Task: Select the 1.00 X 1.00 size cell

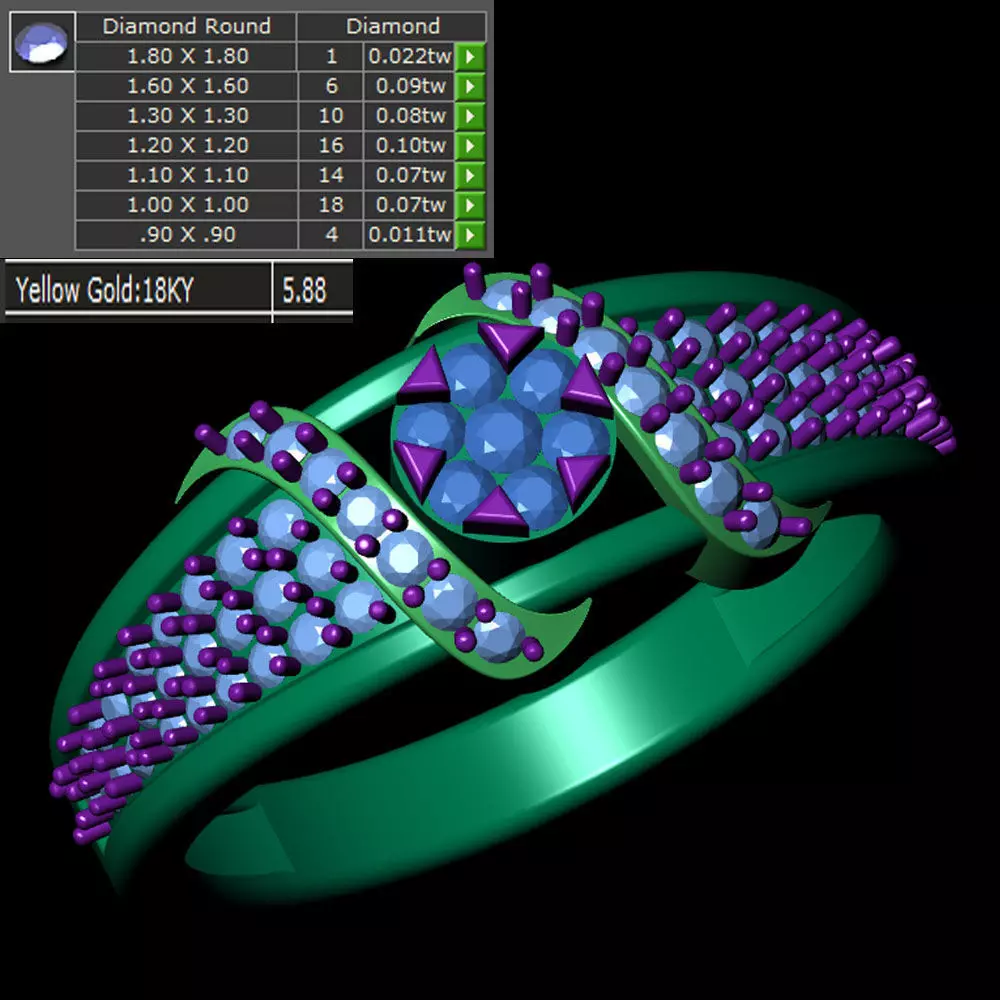Action: click(x=186, y=205)
